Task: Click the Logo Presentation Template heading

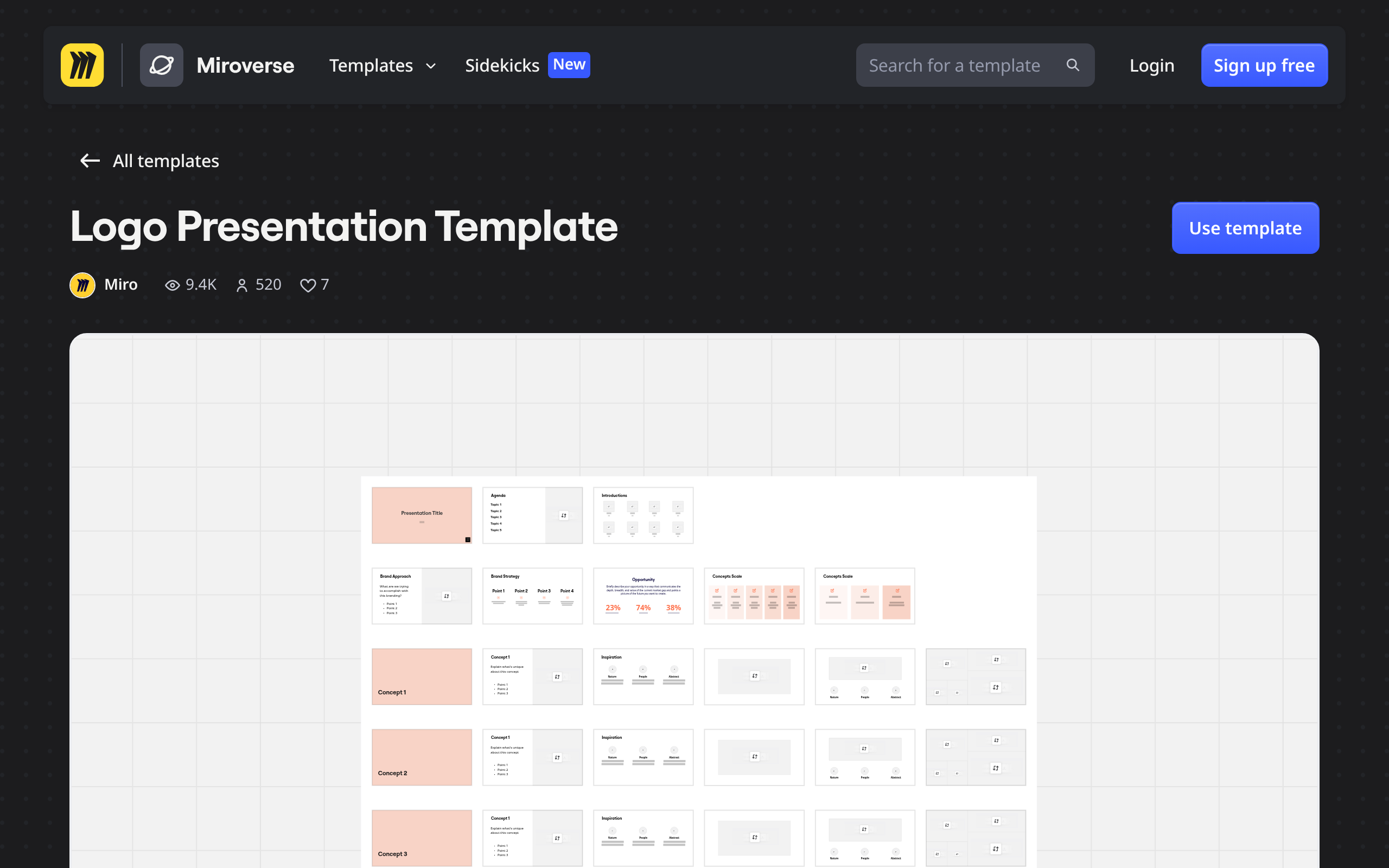Action: point(344,227)
